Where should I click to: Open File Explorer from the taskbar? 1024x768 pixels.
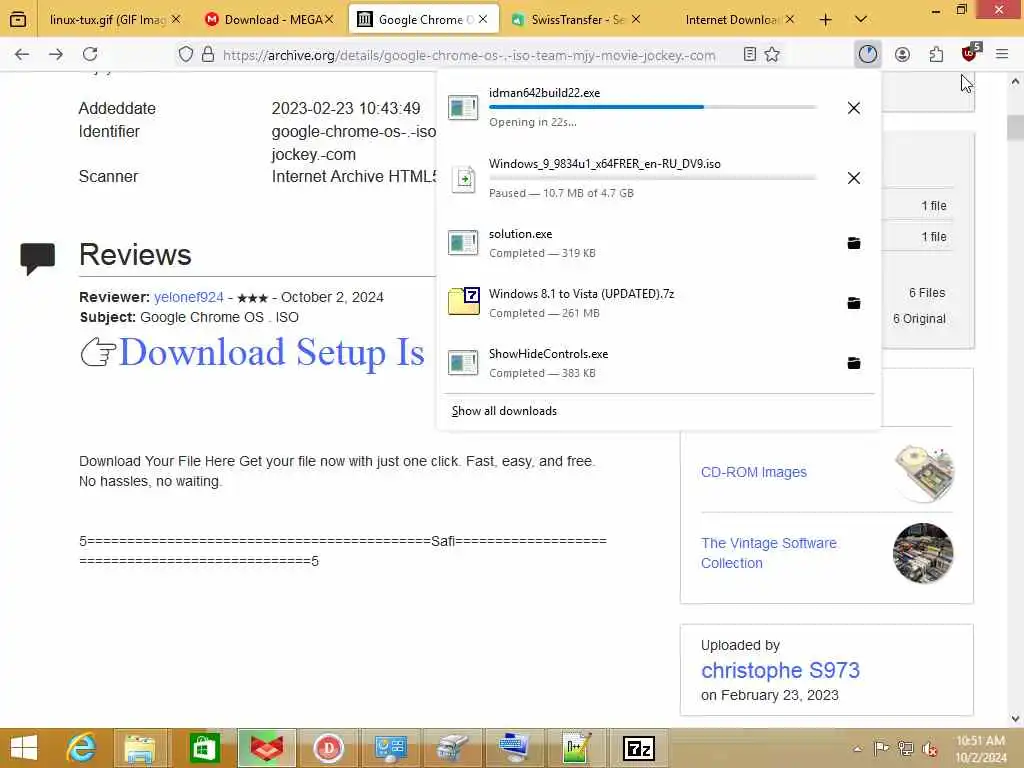pos(141,748)
